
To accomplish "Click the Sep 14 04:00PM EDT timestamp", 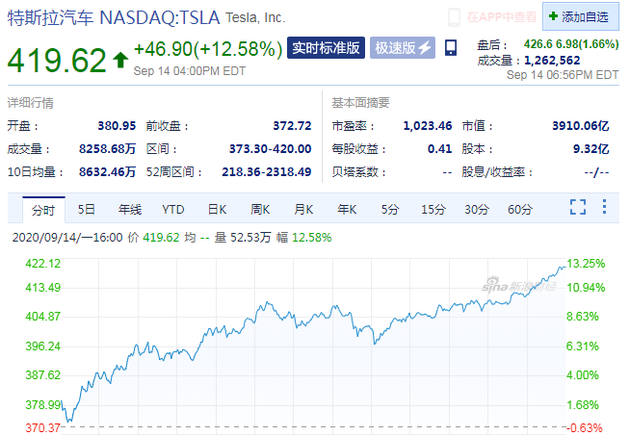I will point(189,71).
